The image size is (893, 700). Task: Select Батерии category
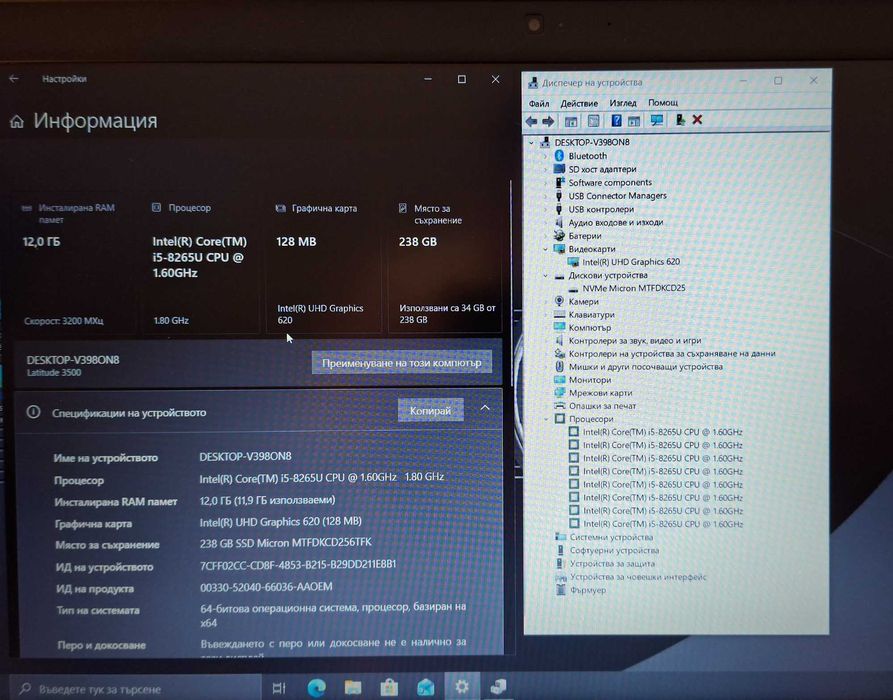(584, 236)
